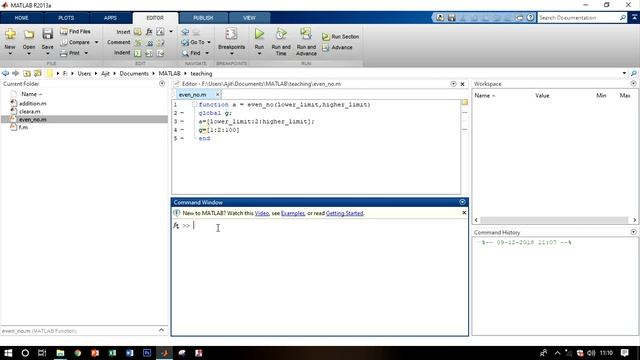Click the quick access save icon
Screen dimensions: 640x360
[x=451, y=18]
